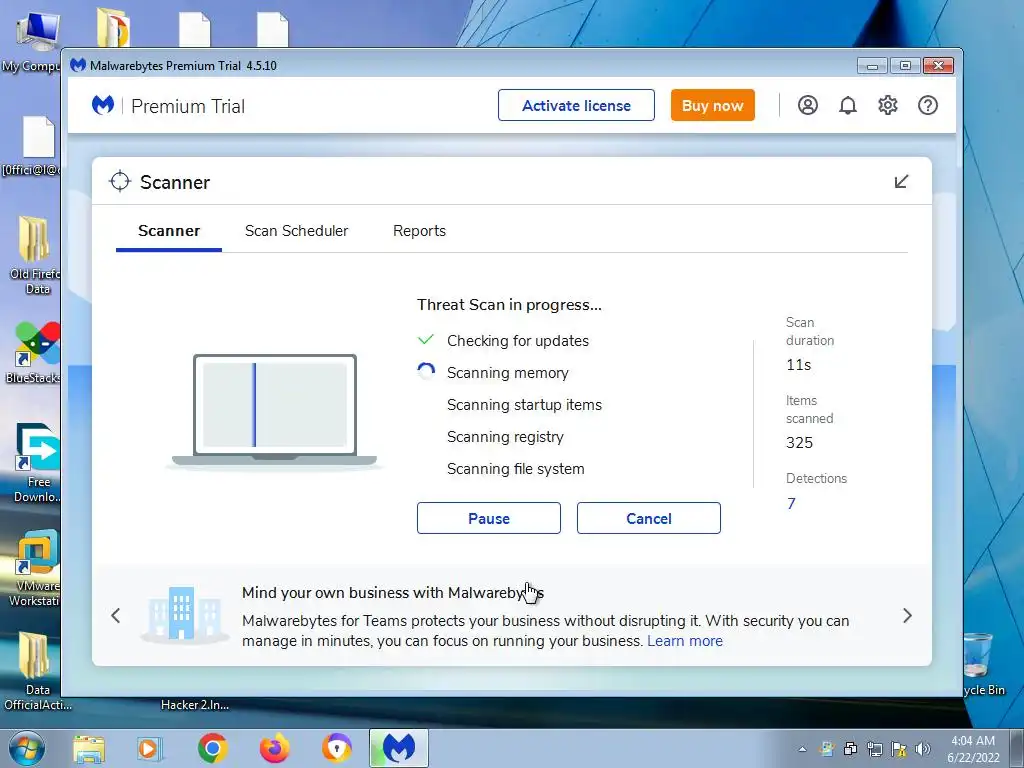Click the green checkmark beside Checking for updates
The image size is (1024, 768).
(426, 340)
